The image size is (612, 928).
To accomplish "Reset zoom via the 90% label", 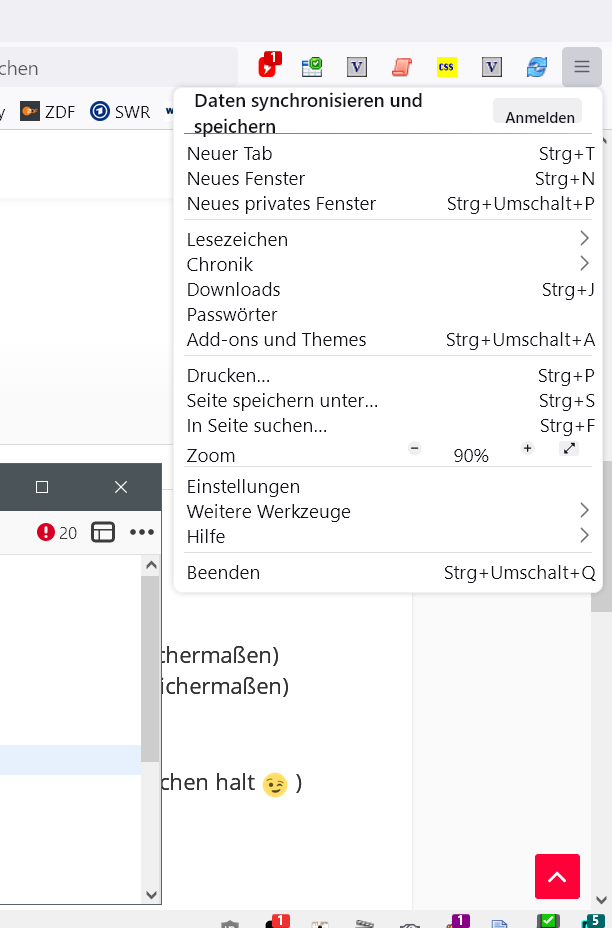I will [x=471, y=456].
